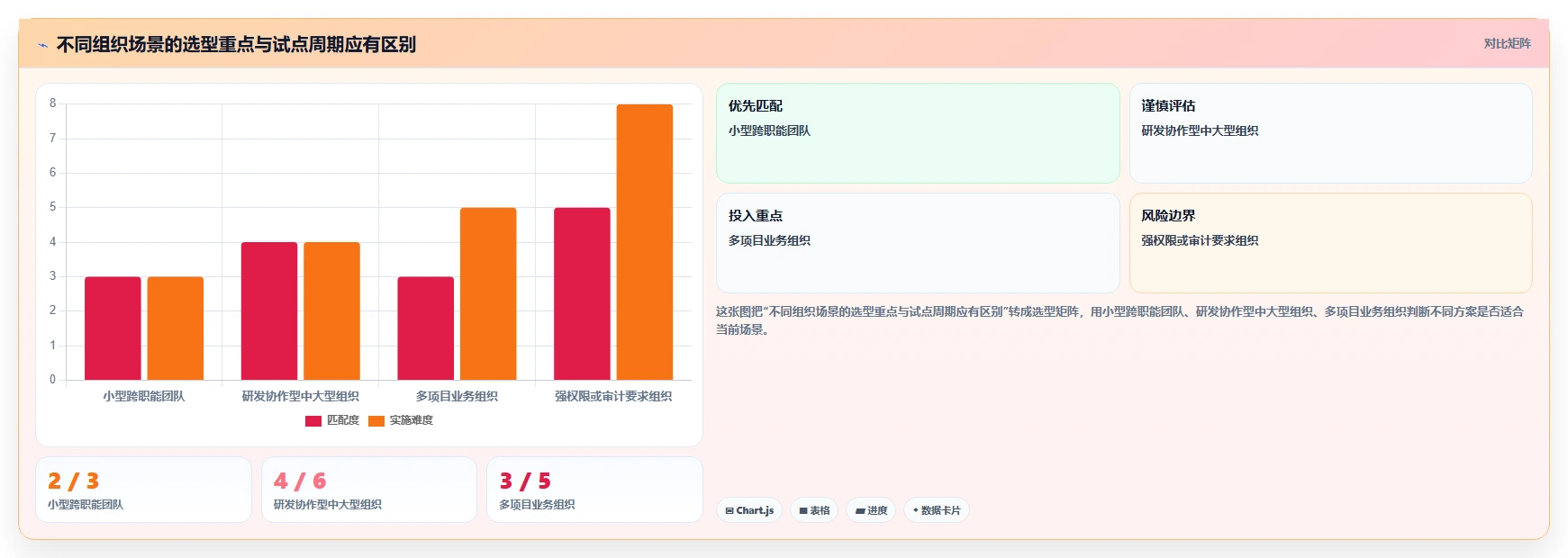Select the 谨慎评估 card
The width and height of the screenshot is (1568, 558).
[1330, 133]
